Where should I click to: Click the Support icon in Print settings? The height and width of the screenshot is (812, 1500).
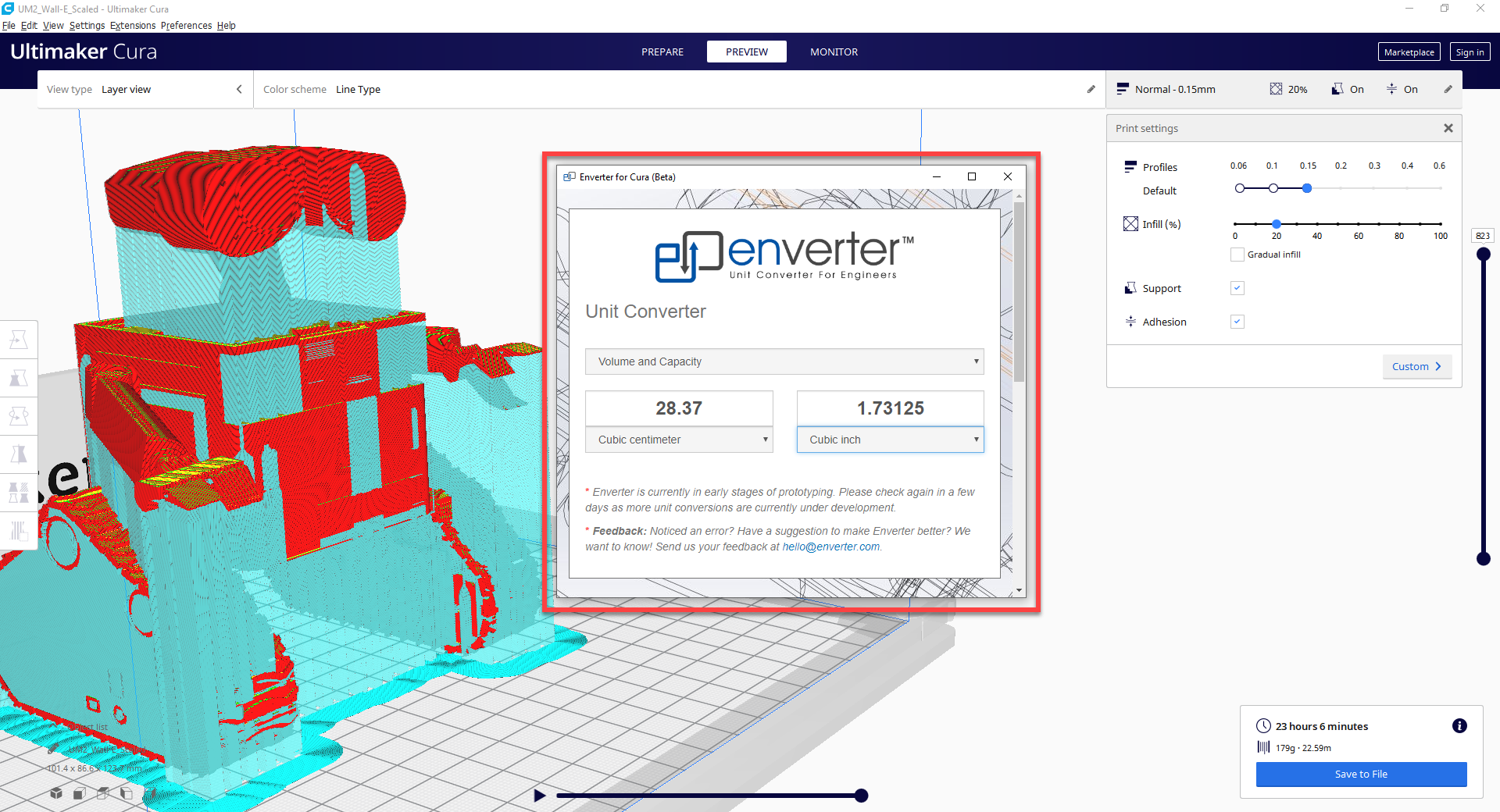(x=1130, y=288)
